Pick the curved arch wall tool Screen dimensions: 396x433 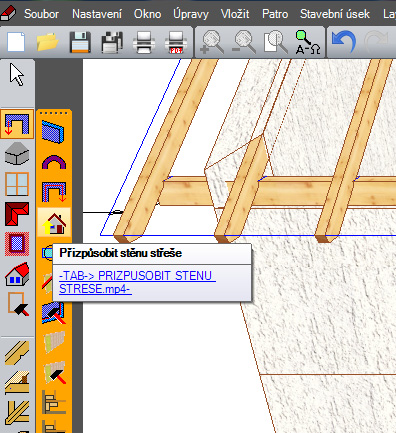click(x=54, y=162)
